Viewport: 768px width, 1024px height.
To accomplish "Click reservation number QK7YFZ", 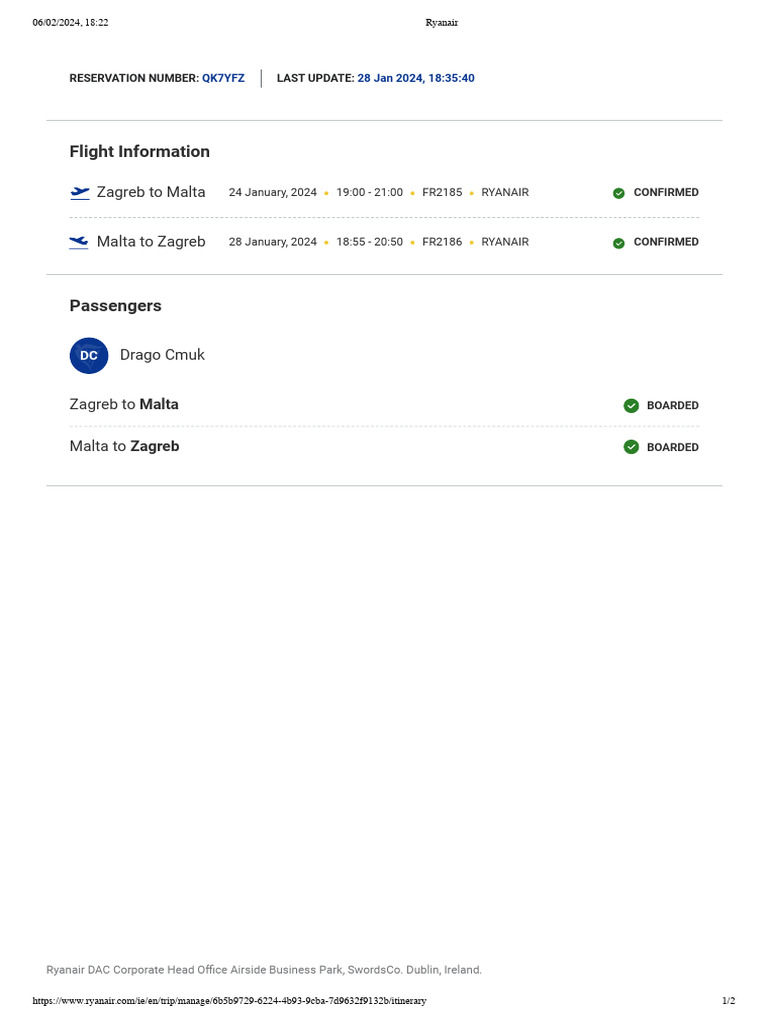I will 223,78.
